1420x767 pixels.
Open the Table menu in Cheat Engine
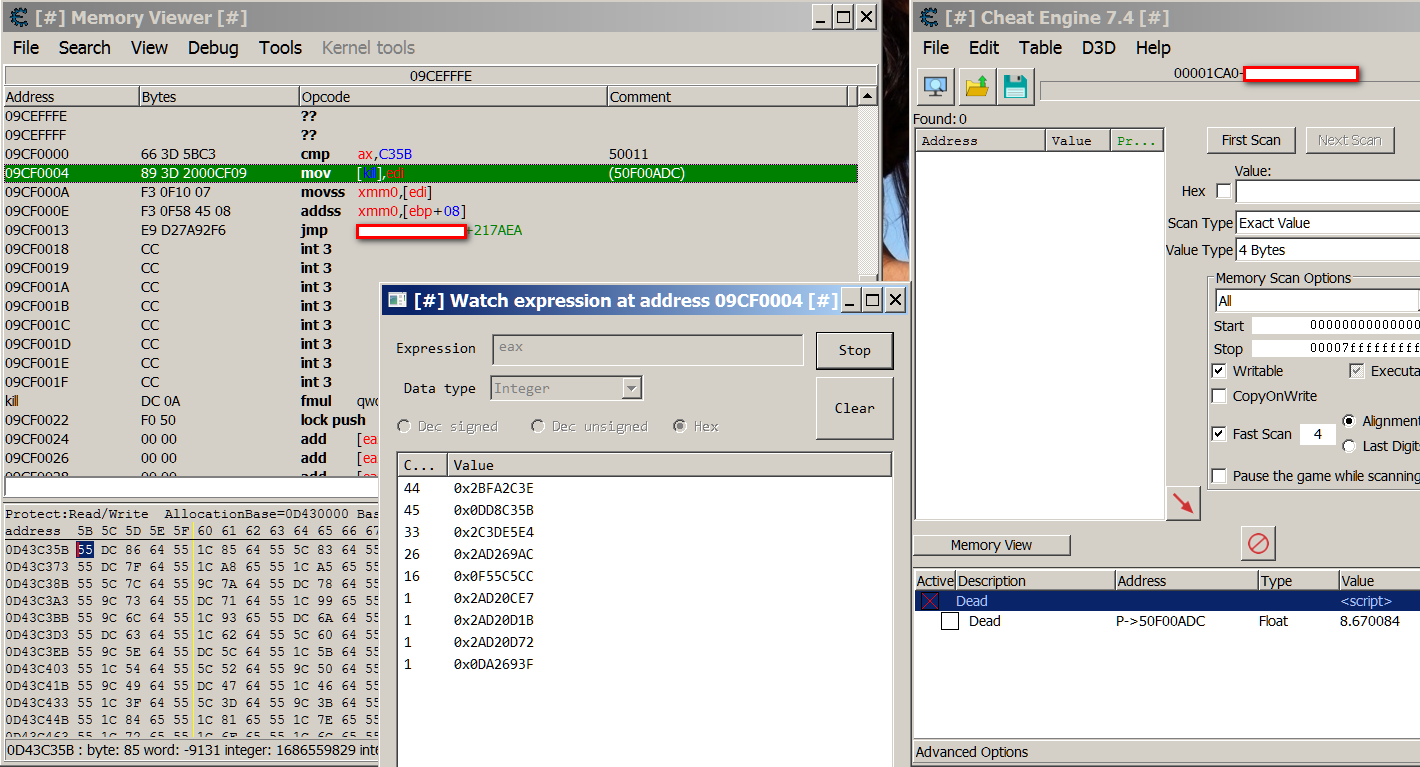pos(1040,48)
